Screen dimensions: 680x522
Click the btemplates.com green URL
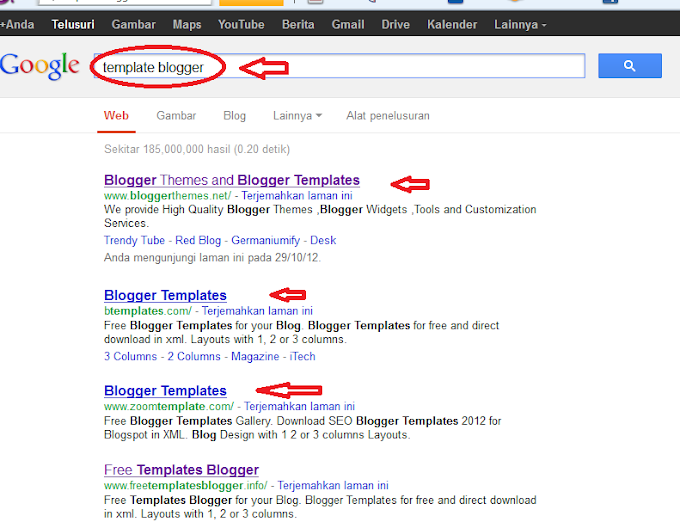click(x=148, y=311)
